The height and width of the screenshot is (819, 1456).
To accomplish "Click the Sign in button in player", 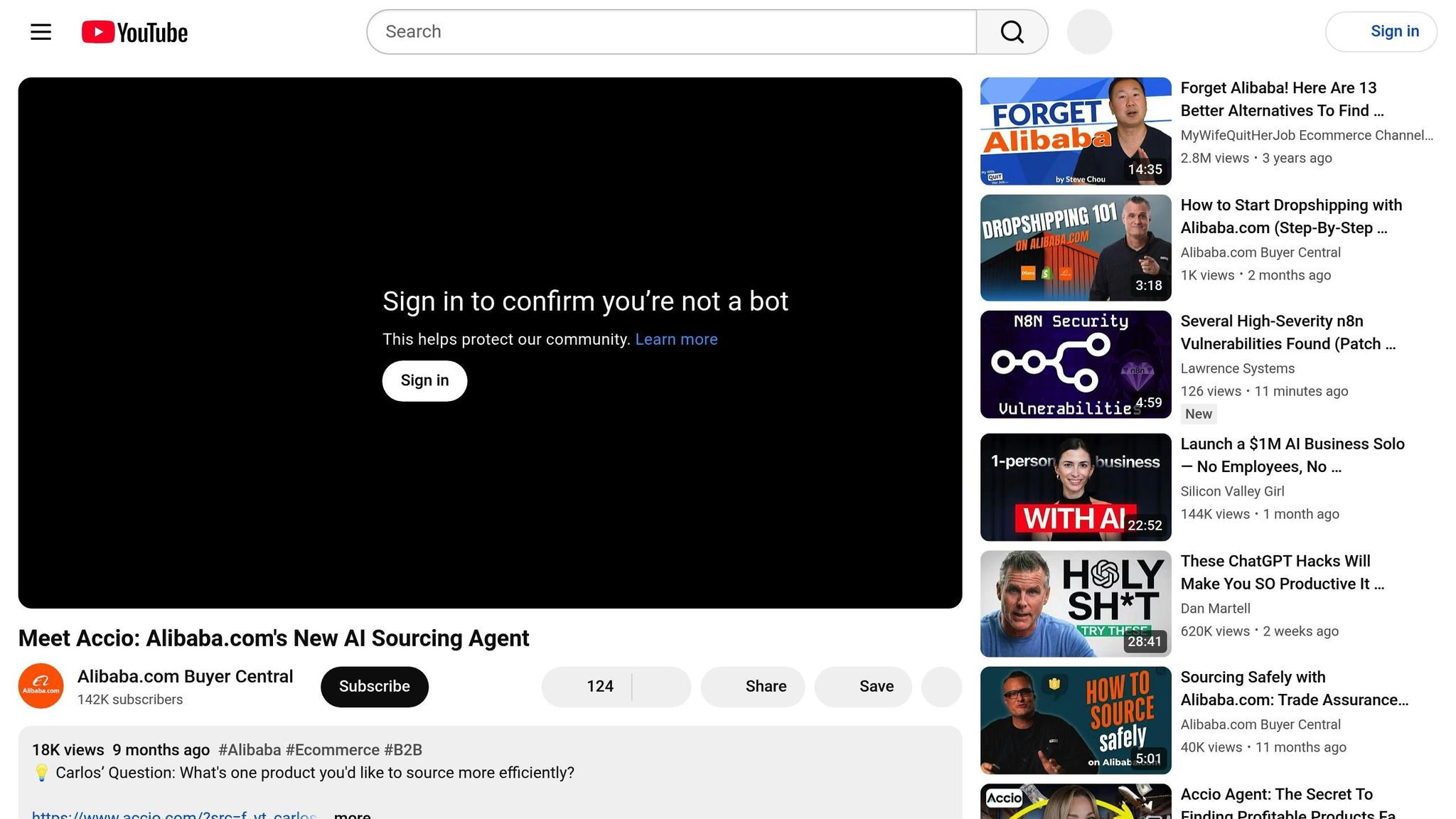I will [x=424, y=381].
